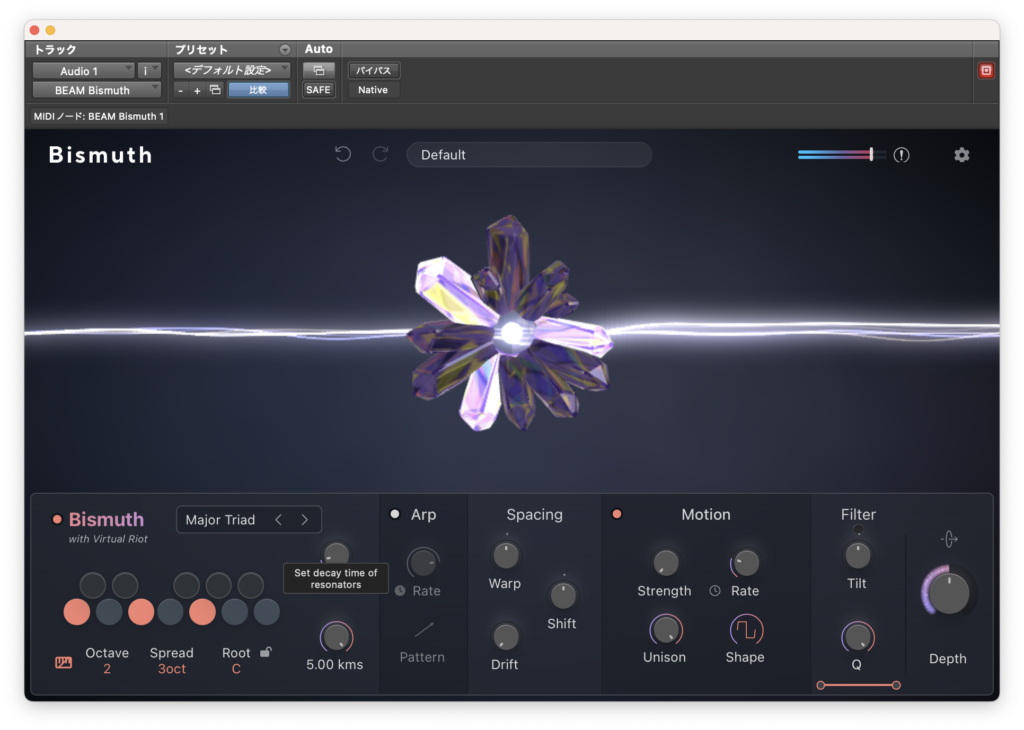Go to previous chord with left chevron
Screen dimensions: 1024x730
pos(279,520)
